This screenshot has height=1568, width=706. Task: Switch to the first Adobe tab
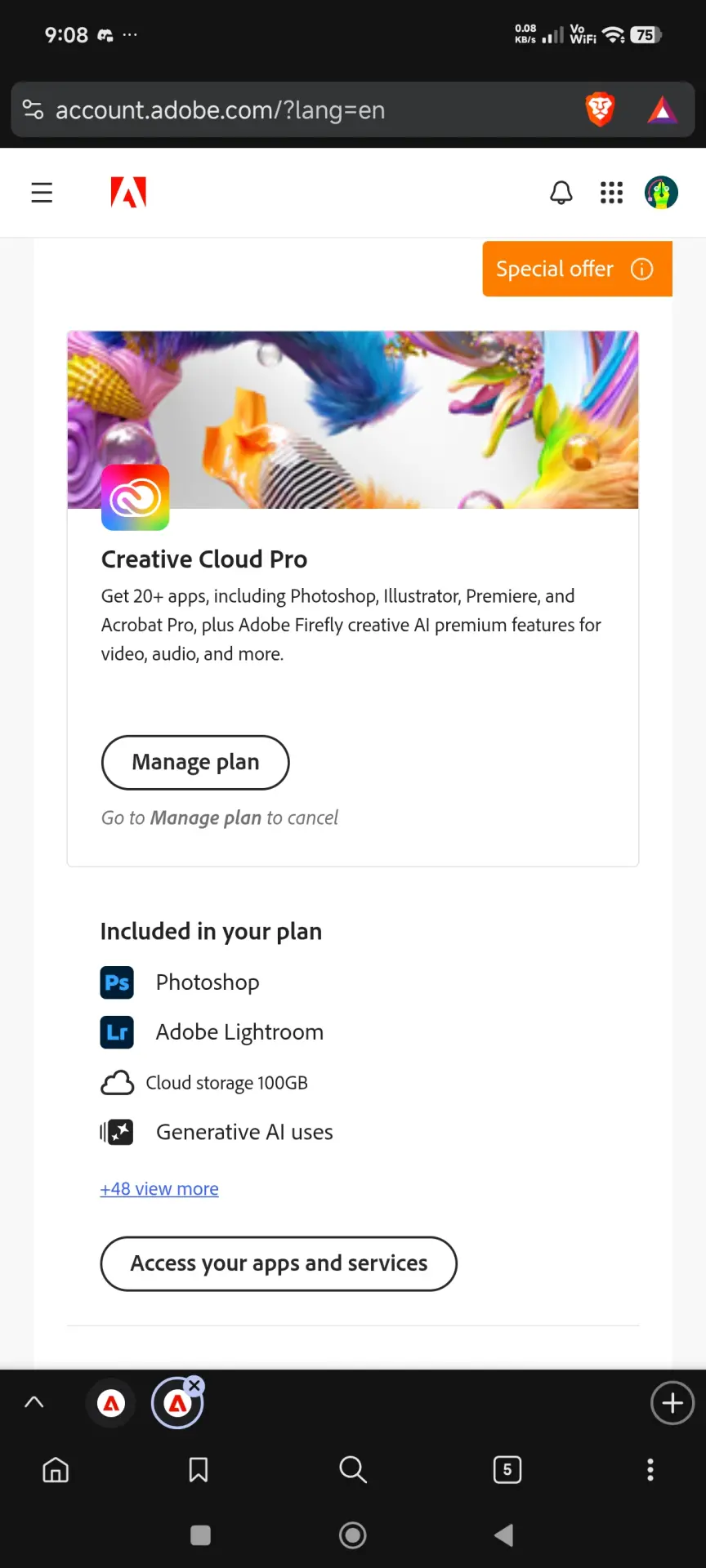[111, 1403]
